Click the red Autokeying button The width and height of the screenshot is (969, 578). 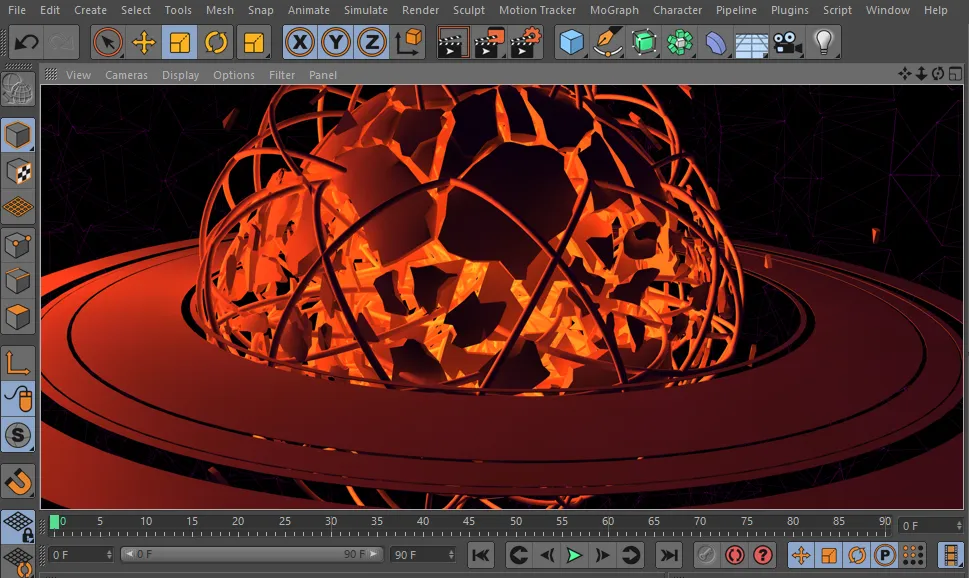click(734, 555)
